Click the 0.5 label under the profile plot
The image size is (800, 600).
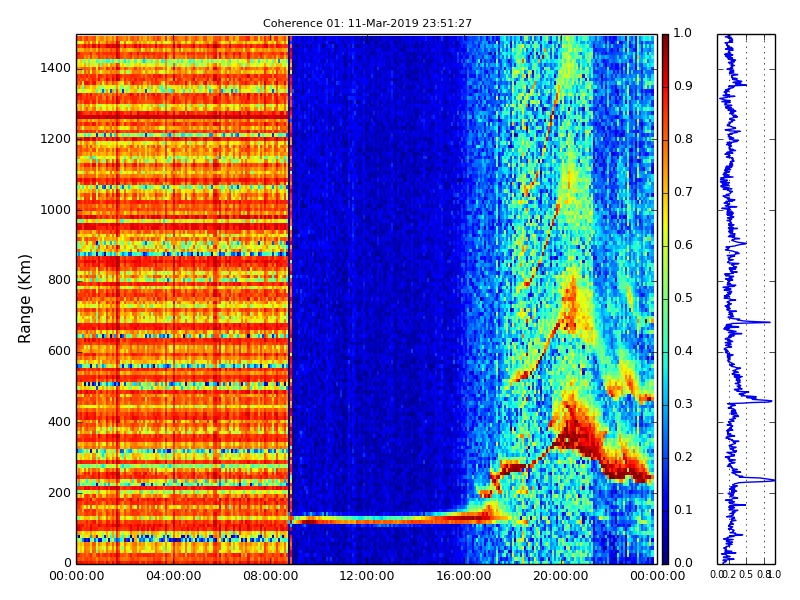746,574
